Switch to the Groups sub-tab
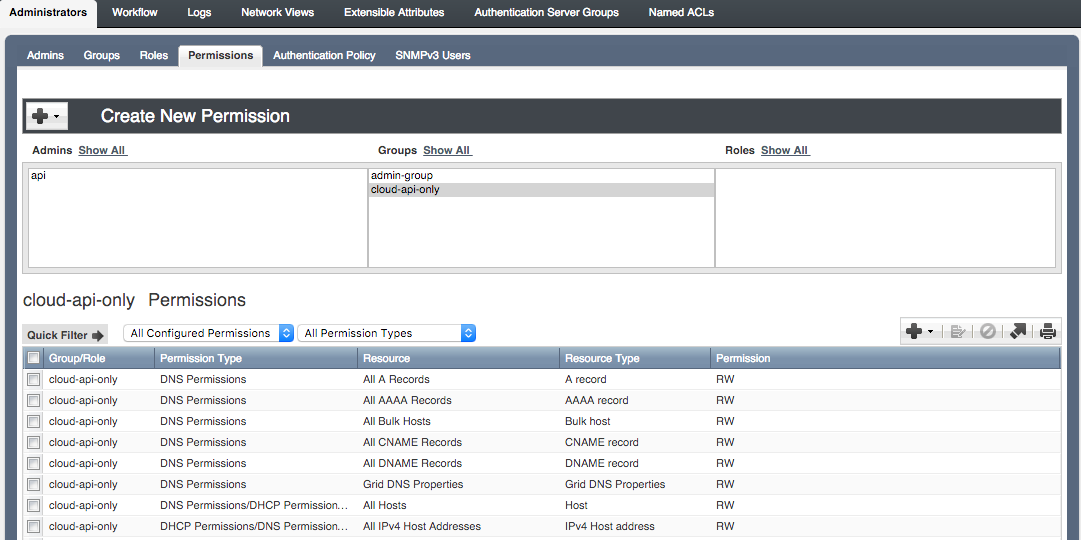1081x540 pixels. tap(102, 55)
